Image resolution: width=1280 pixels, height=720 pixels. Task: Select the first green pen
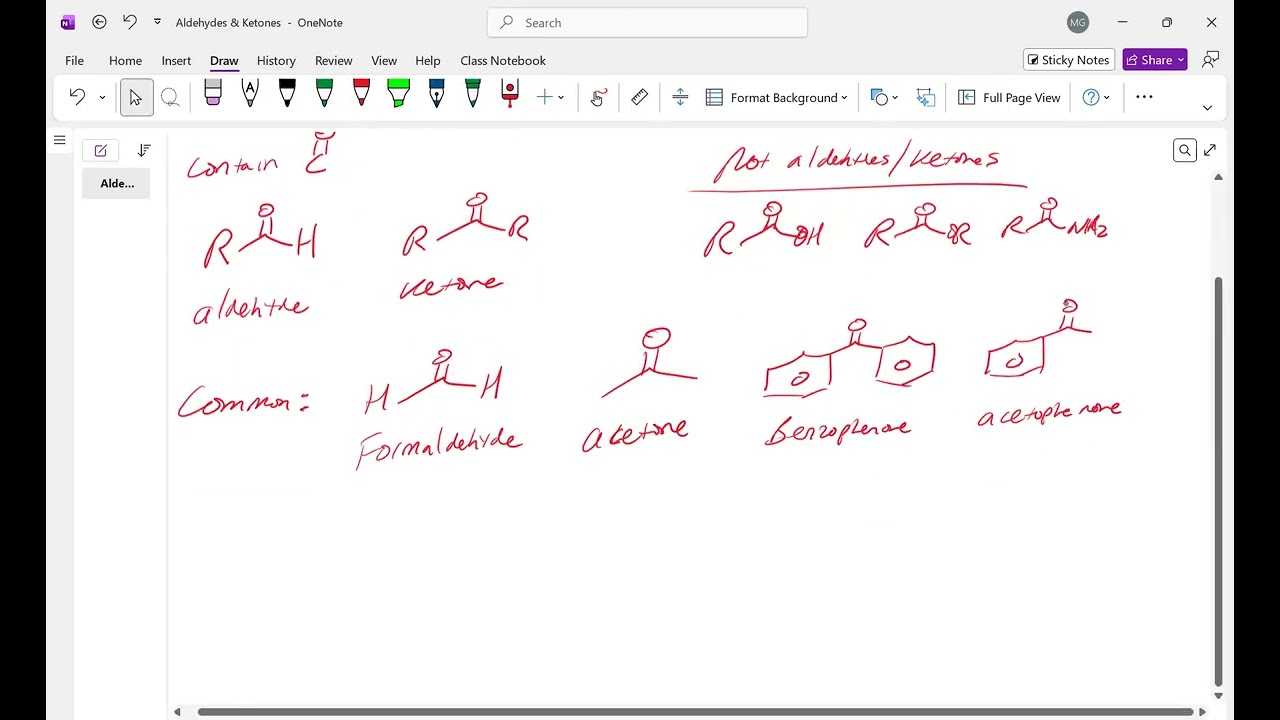(x=324, y=94)
